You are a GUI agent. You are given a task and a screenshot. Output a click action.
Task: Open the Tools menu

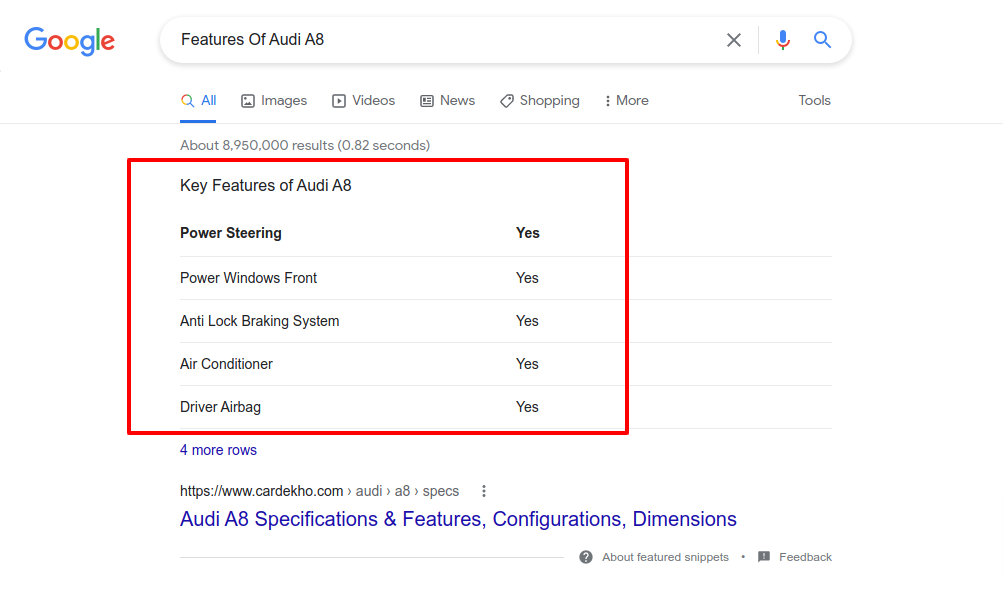(814, 100)
